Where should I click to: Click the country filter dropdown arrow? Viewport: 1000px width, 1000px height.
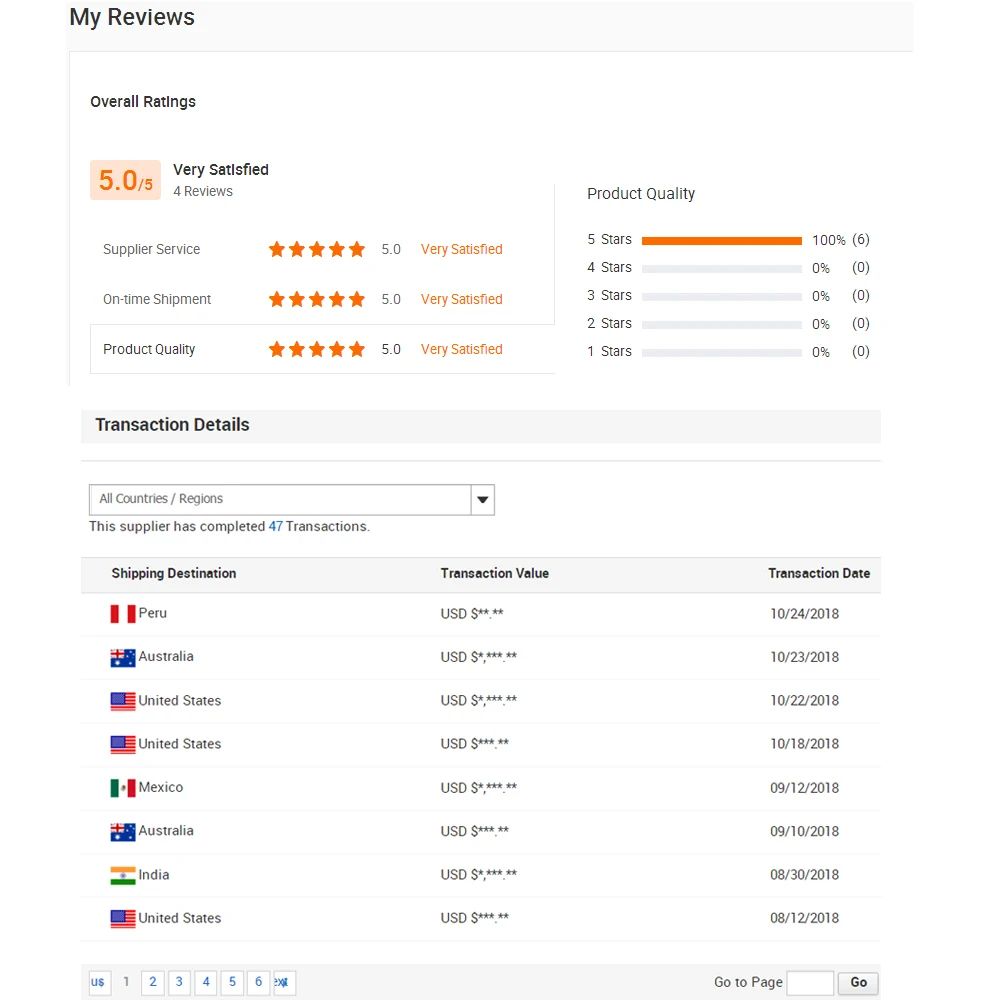tap(483, 499)
